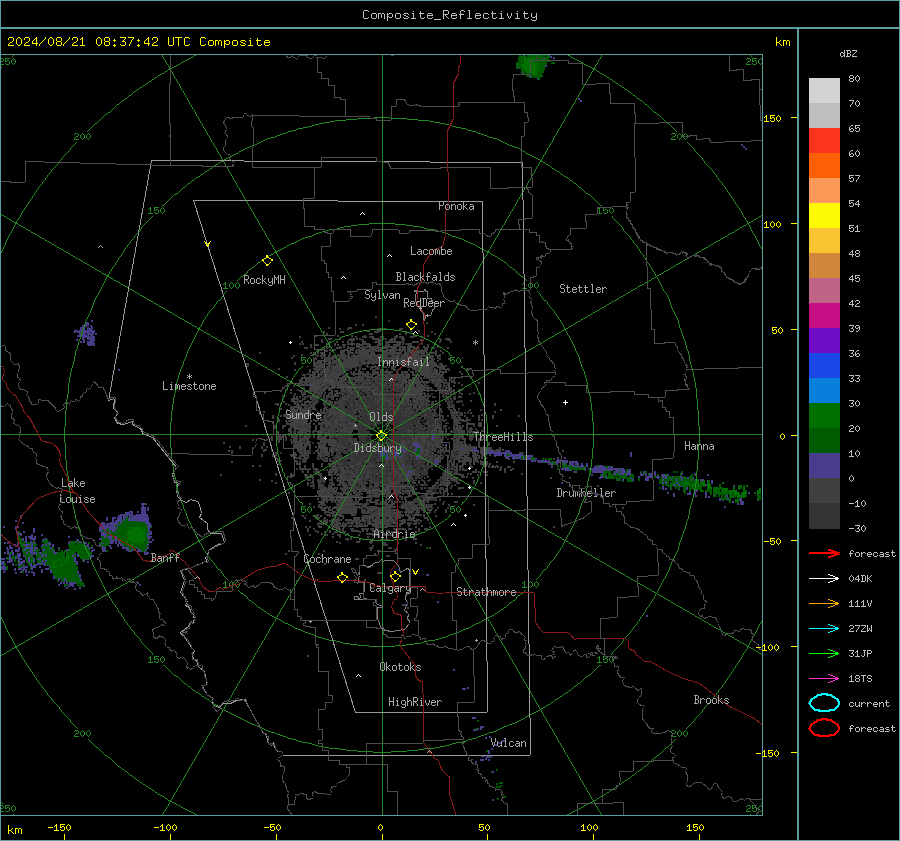
Task: Click the yellow diamond marker above RedDeer label
Action: [x=412, y=325]
